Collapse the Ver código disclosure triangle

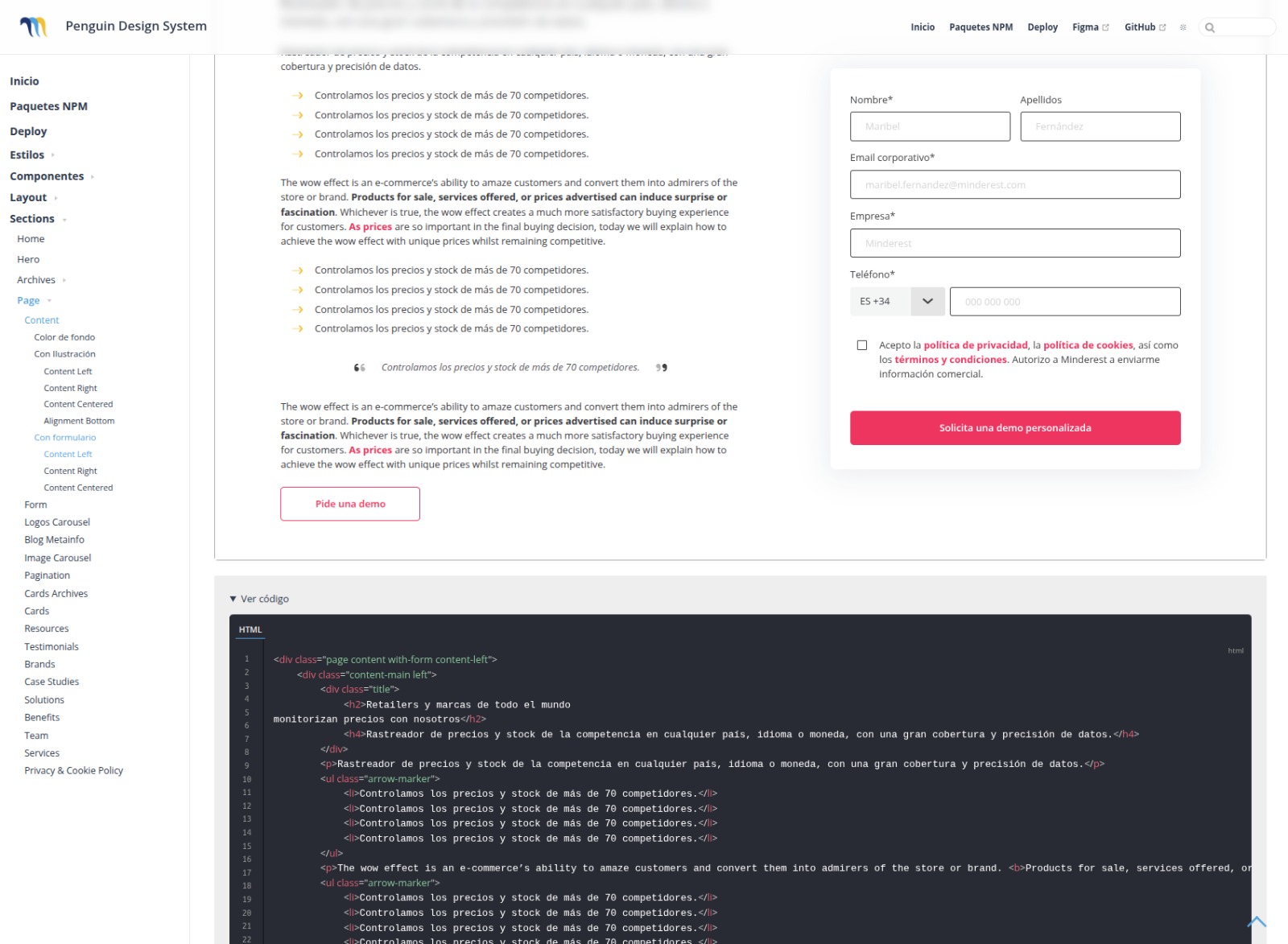coord(233,599)
